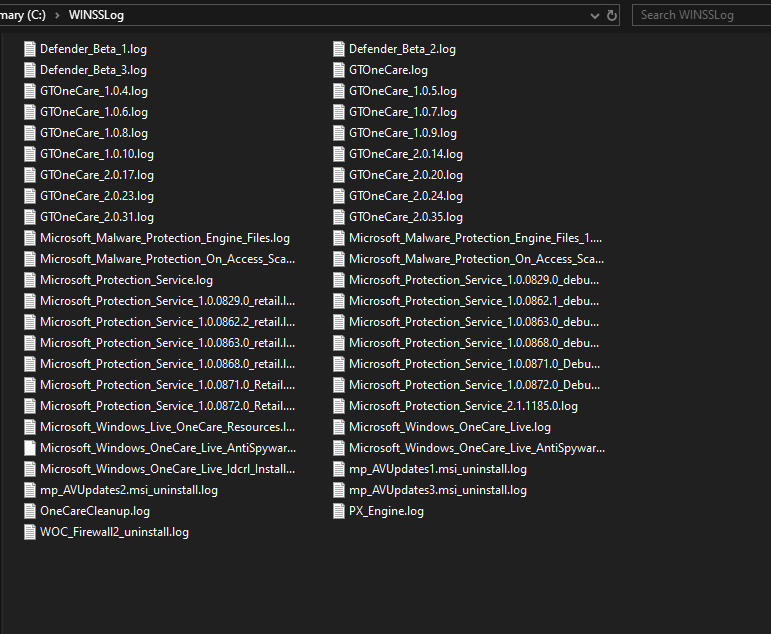This screenshot has width=771, height=634.
Task: Select file GTOneCare_2.0.20.log
Action: (398, 175)
